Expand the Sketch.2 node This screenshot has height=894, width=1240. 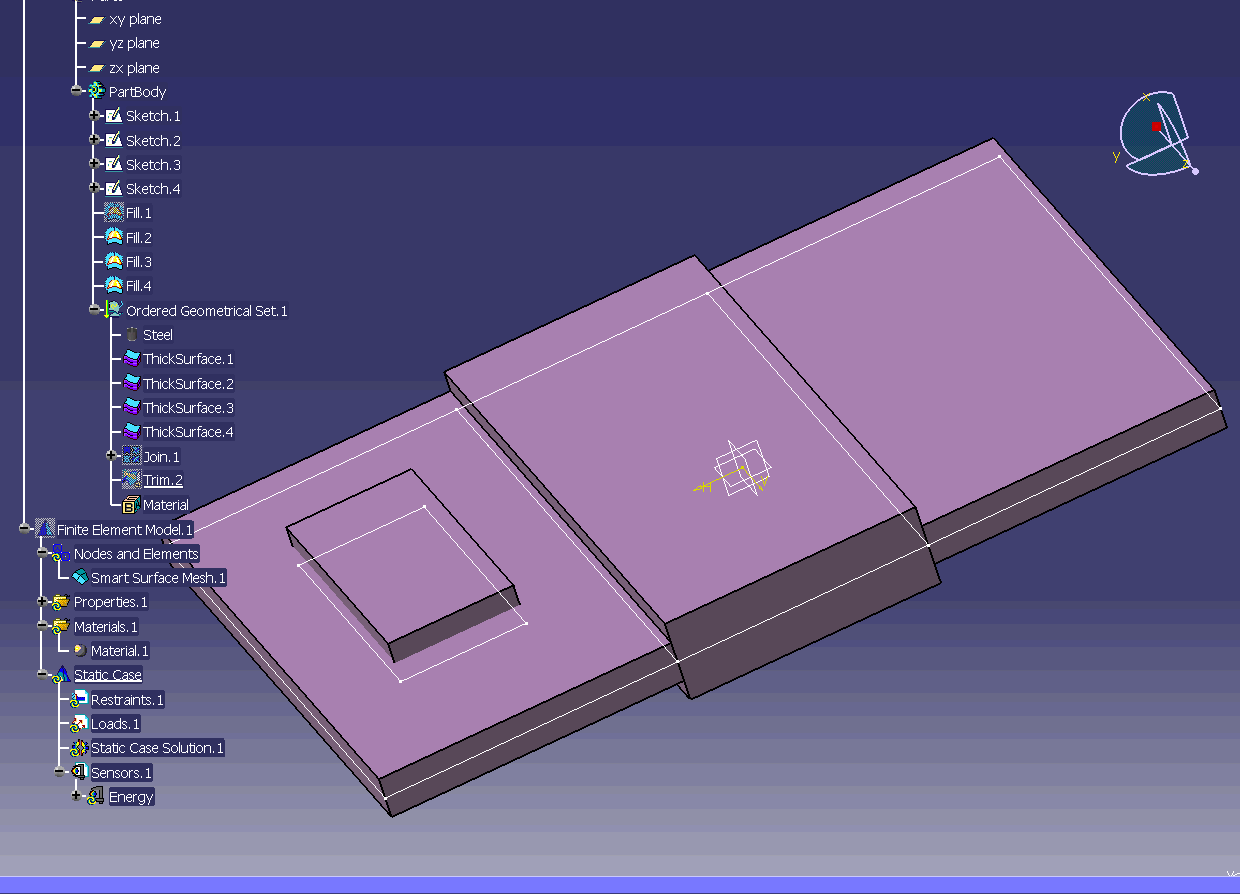click(94, 140)
